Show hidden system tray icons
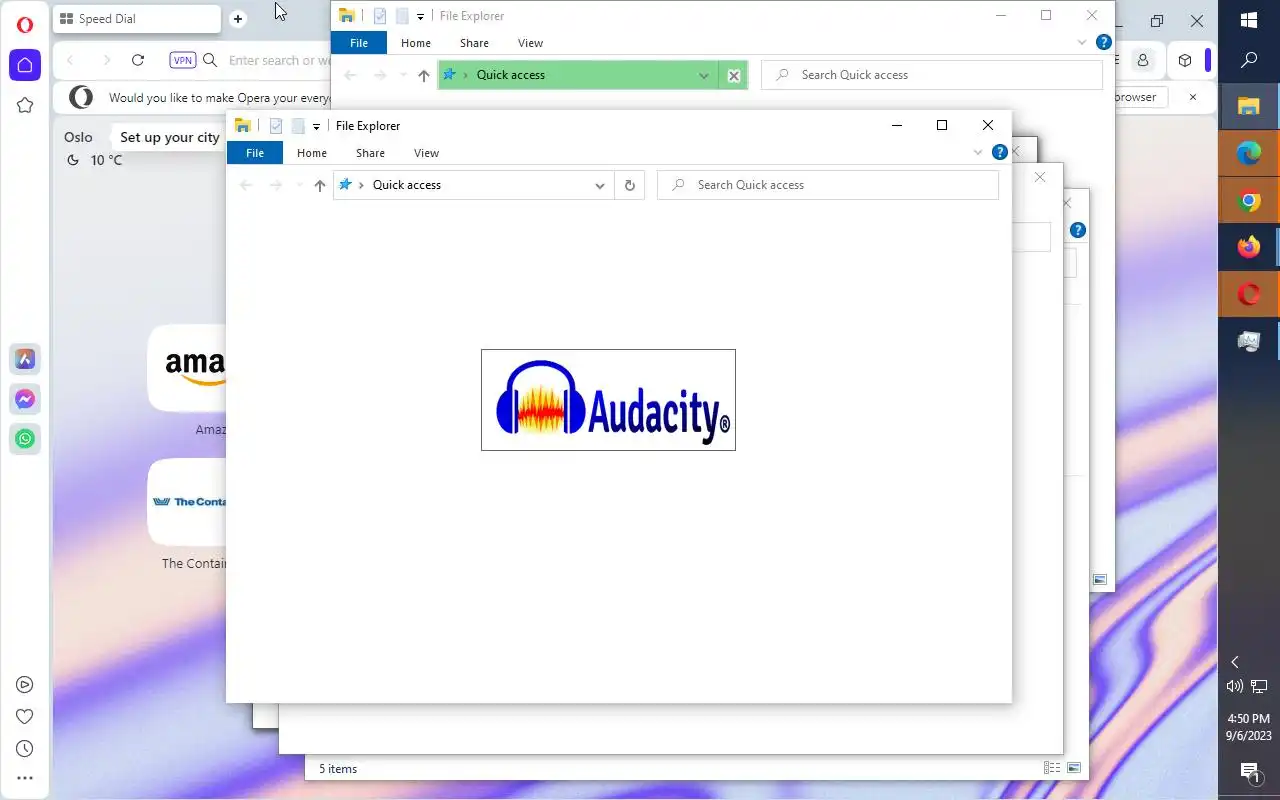This screenshot has width=1280, height=800. pos(1235,662)
